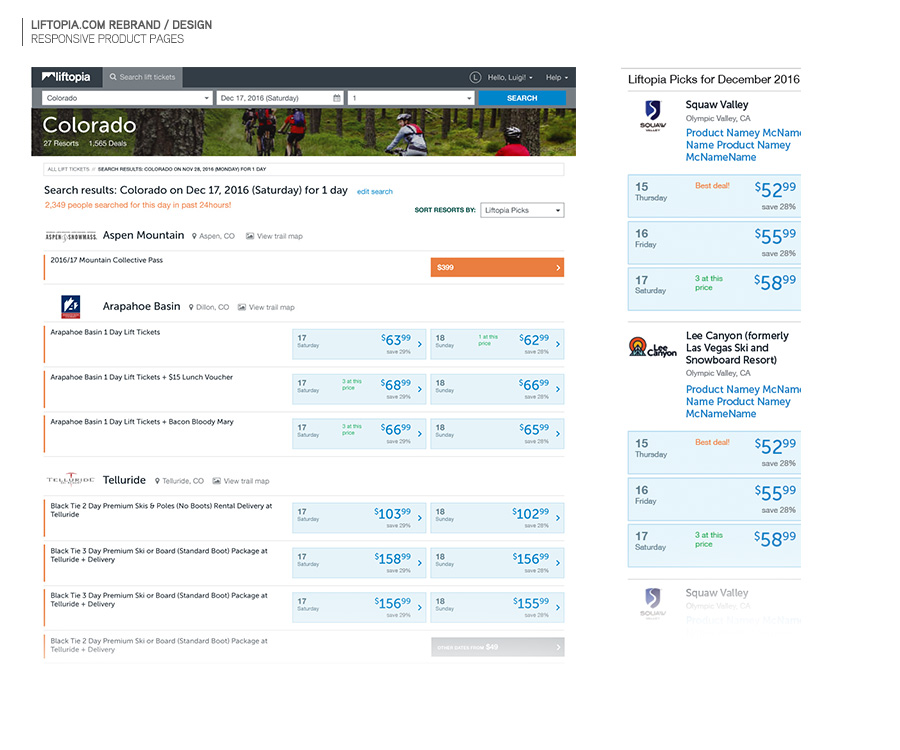Click View trail map for Arapahoe Basin
This screenshot has height=750, width=900.
271,308
